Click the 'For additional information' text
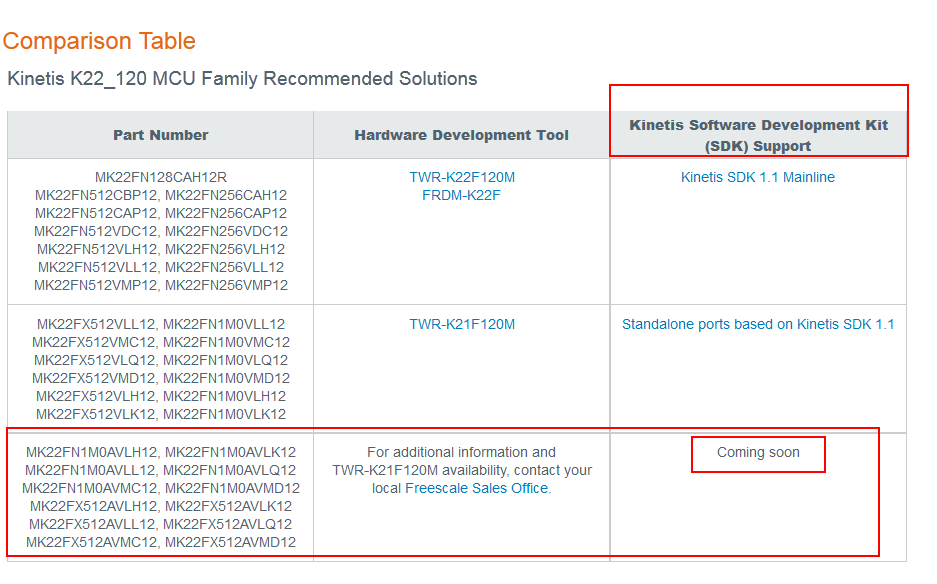 (x=461, y=452)
